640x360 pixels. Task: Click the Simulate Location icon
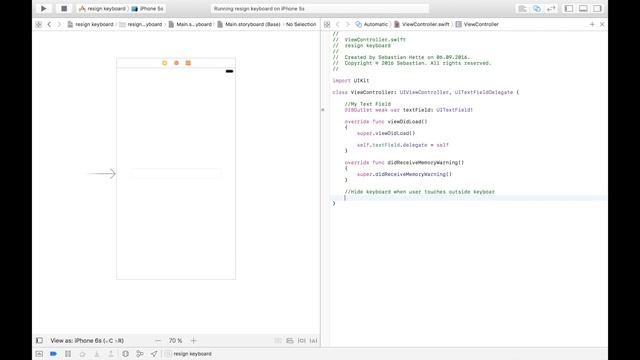coord(154,354)
